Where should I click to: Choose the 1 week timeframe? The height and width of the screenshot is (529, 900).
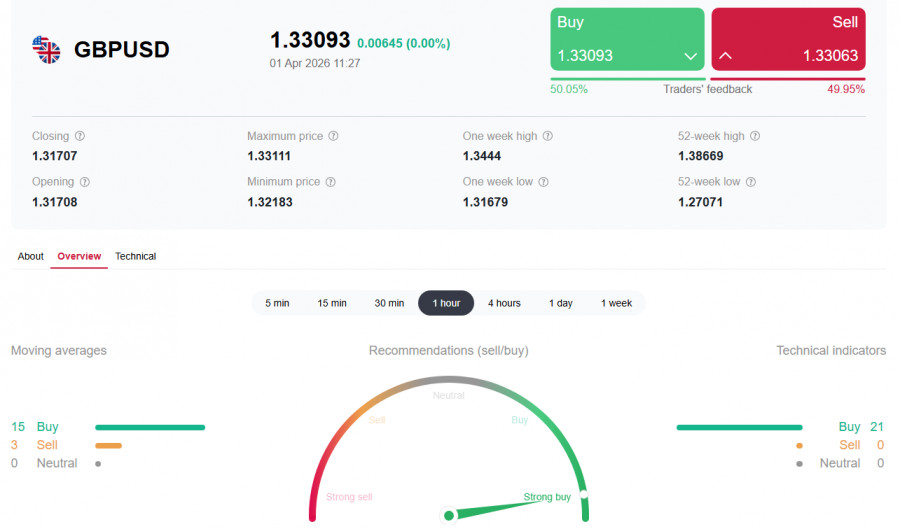(x=616, y=303)
